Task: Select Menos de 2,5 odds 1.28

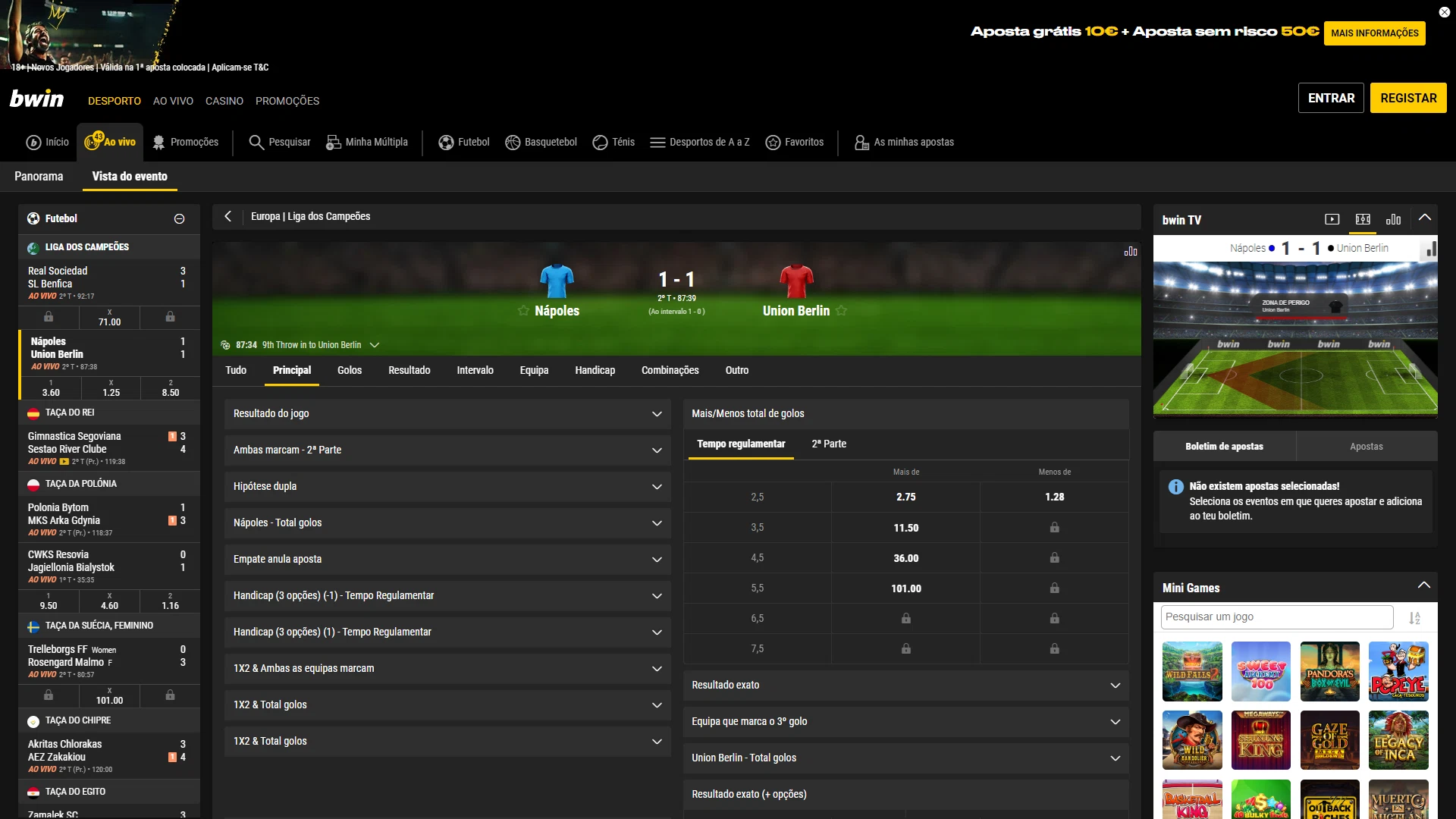Action: [x=1054, y=497]
